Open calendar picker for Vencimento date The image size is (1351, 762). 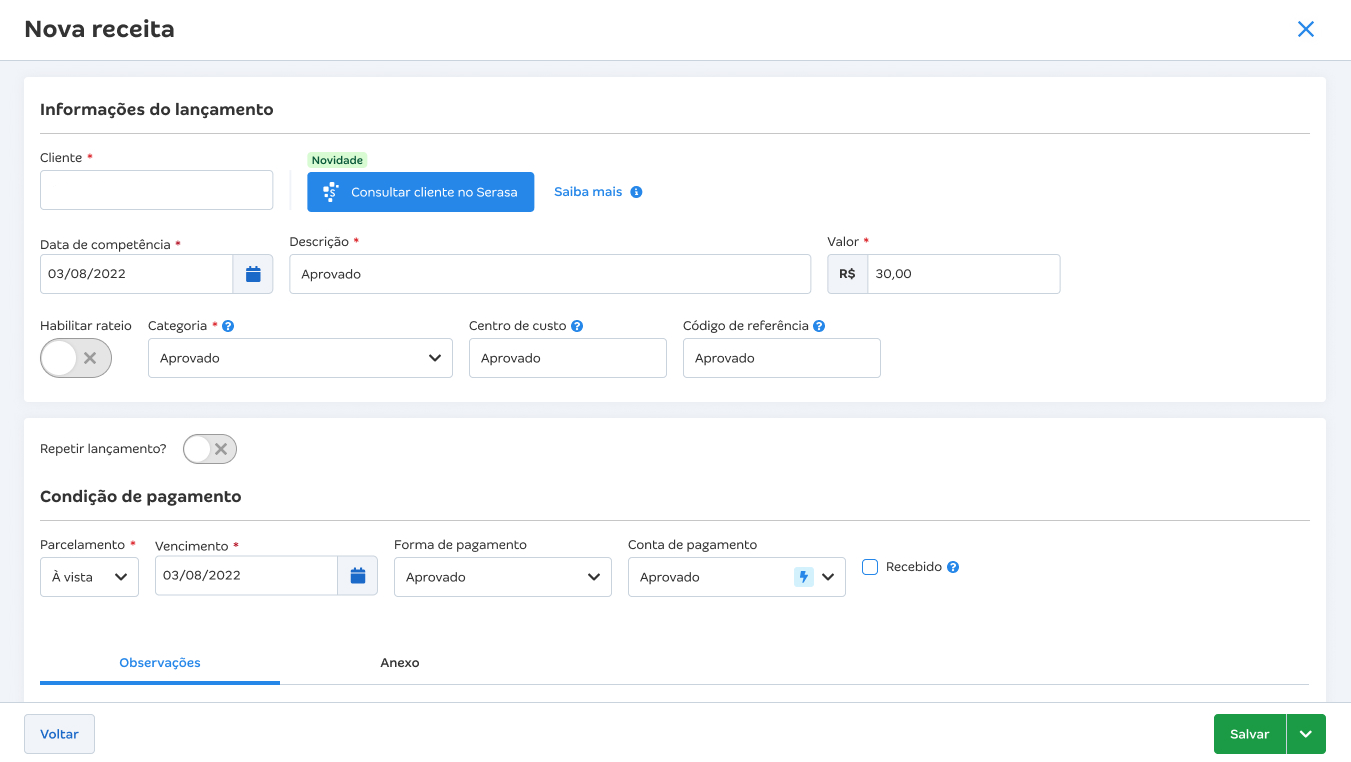coord(358,576)
